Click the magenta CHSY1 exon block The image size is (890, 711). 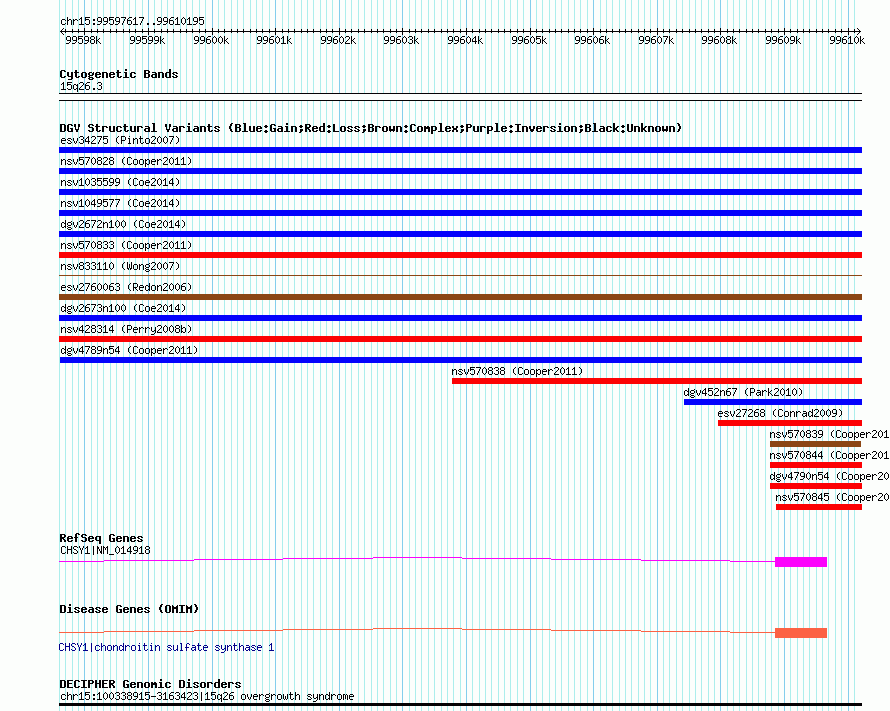(x=800, y=562)
